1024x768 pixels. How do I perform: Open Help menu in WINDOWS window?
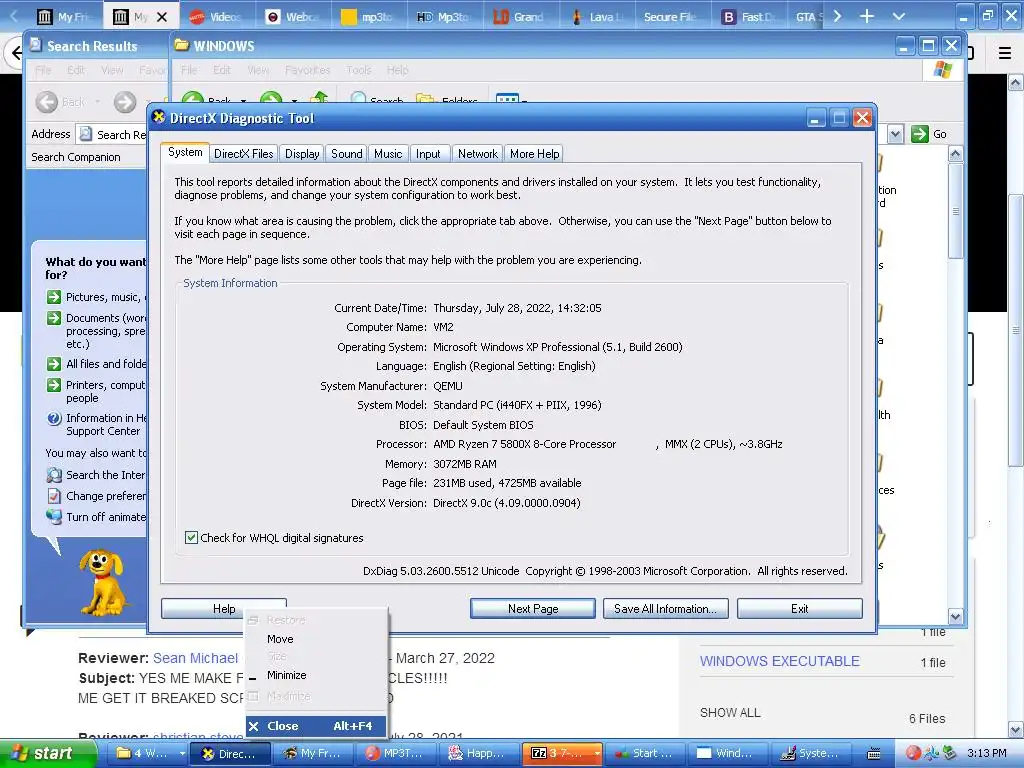point(397,70)
